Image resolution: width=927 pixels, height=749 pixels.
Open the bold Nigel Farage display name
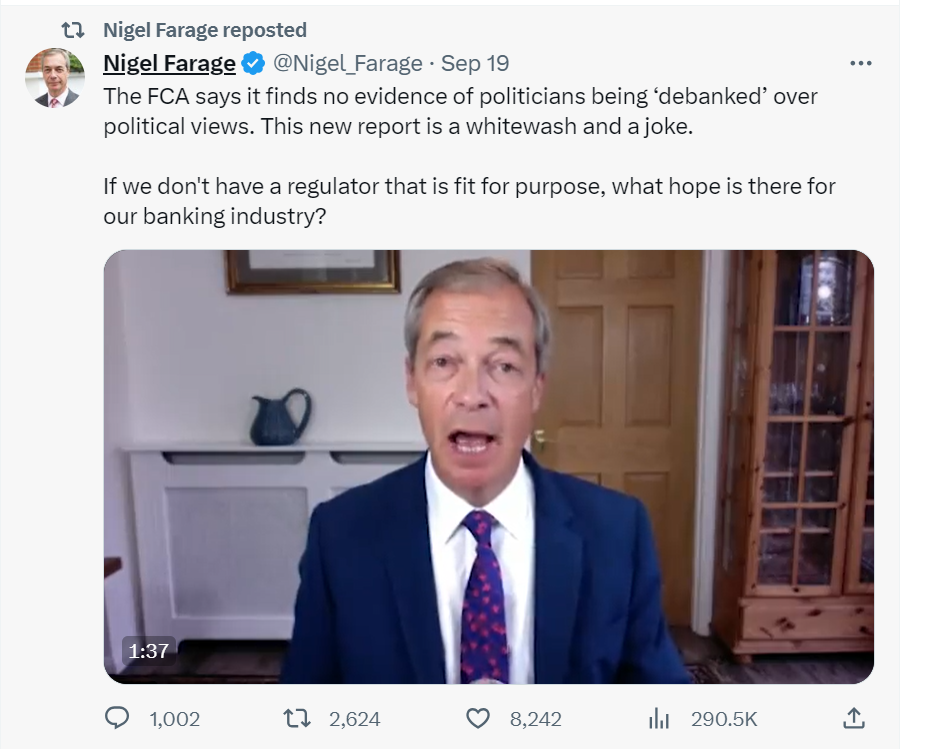(x=169, y=64)
